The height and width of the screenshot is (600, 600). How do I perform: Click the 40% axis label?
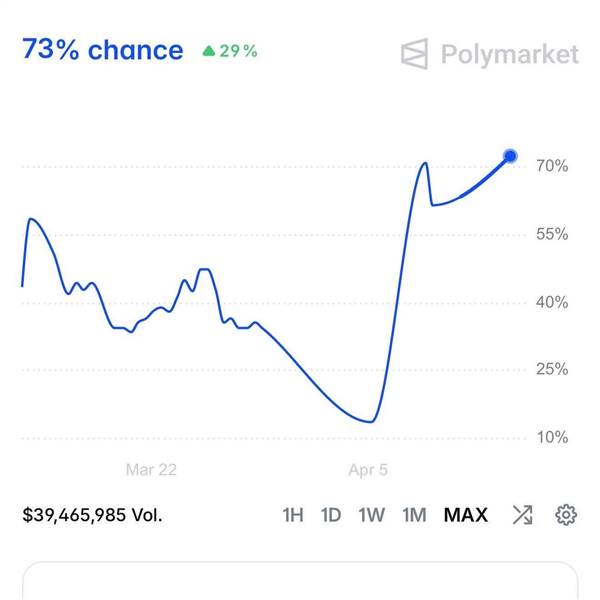pos(551,302)
